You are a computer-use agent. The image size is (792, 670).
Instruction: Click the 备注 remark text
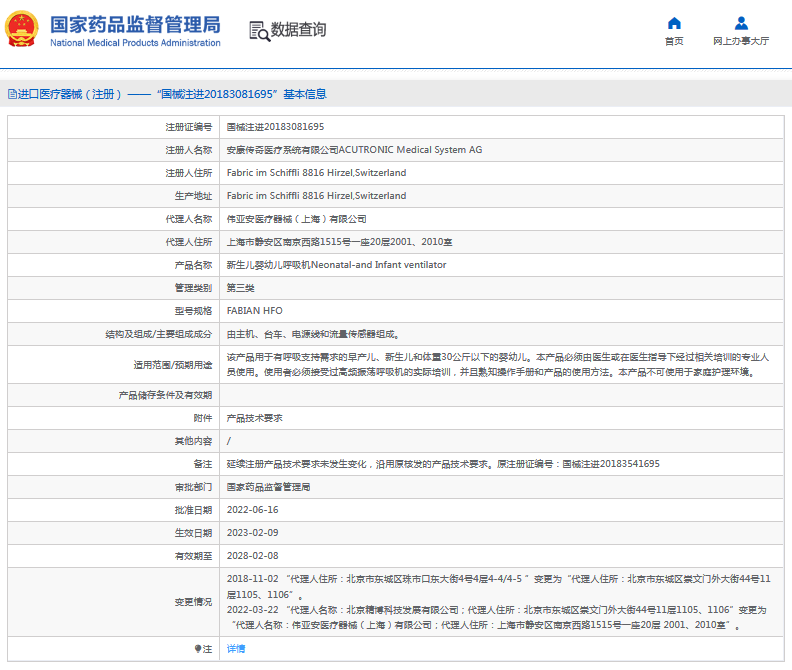point(443,464)
